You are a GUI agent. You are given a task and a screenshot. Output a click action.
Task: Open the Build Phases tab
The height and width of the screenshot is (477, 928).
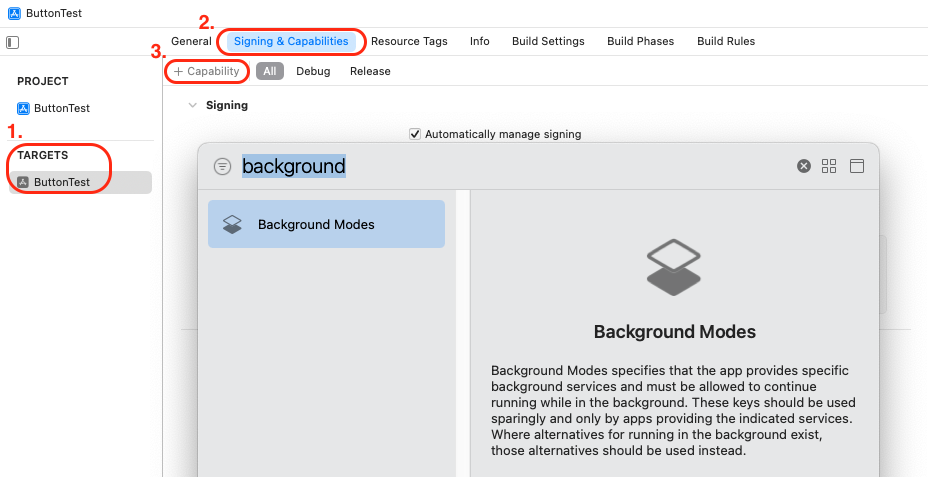coord(640,41)
